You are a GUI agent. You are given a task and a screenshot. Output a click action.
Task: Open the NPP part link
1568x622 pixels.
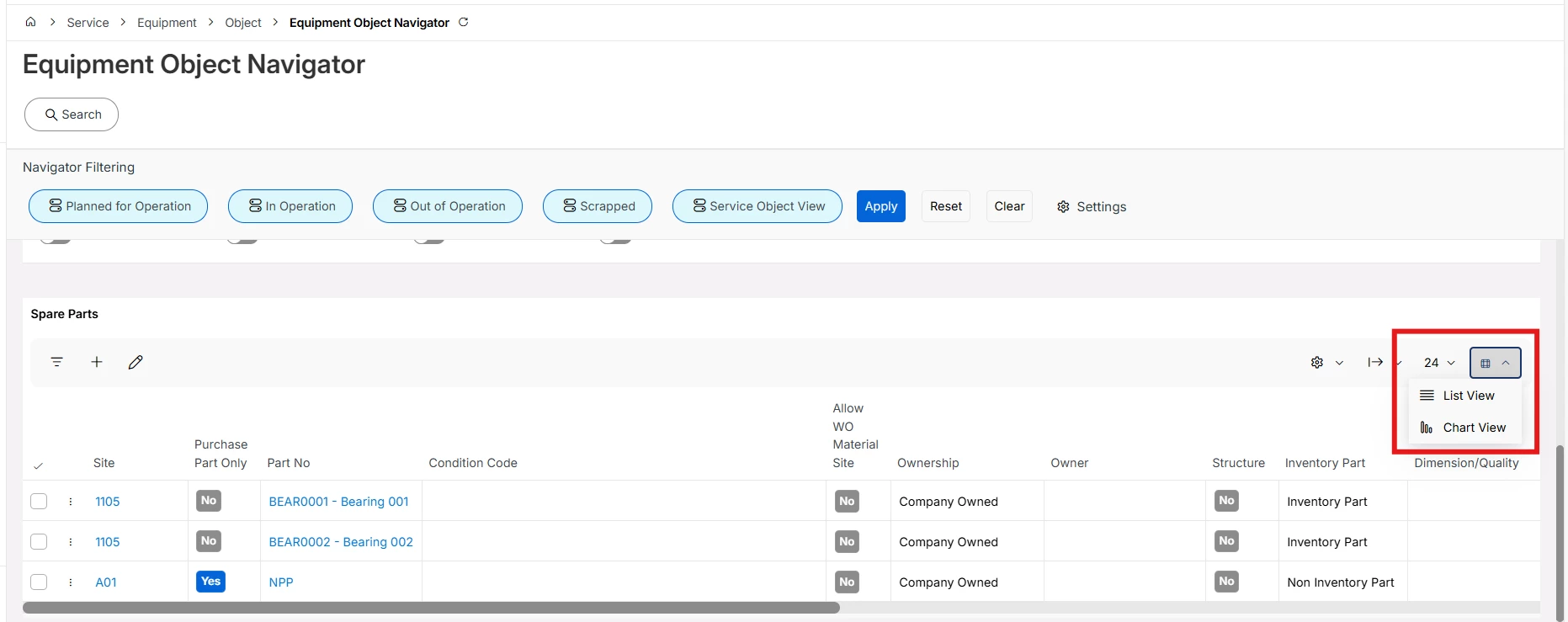[281, 582]
